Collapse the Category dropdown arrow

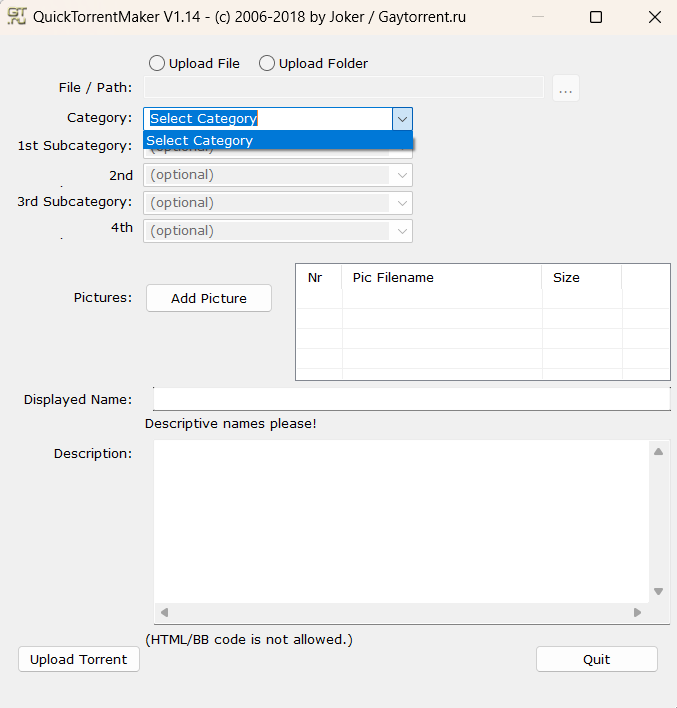402,119
